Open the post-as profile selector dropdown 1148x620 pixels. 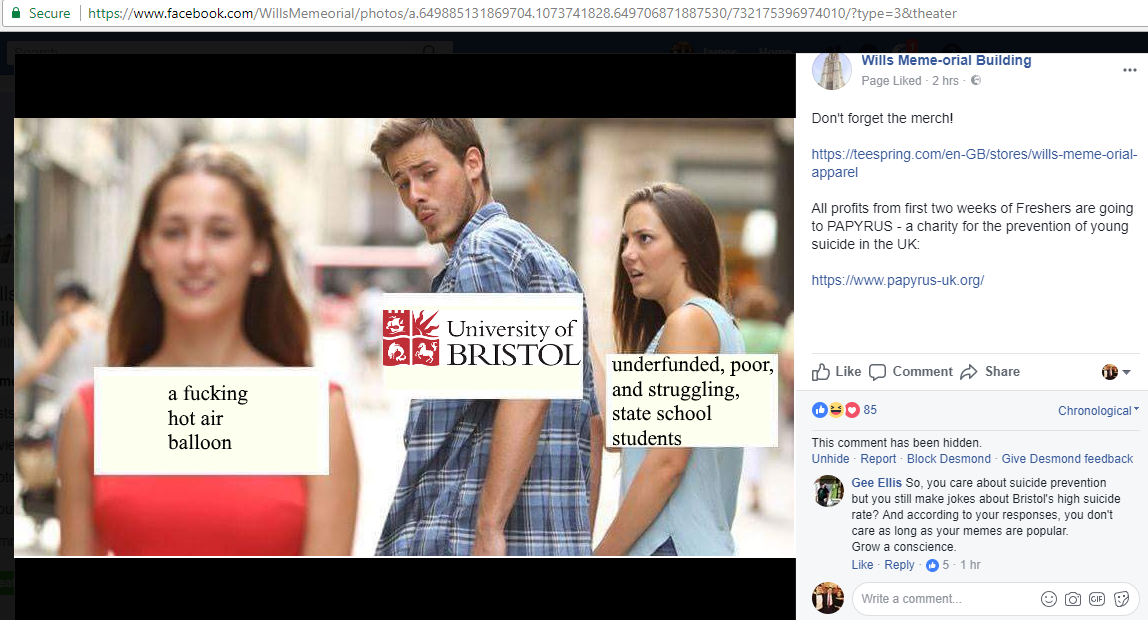pos(1117,372)
